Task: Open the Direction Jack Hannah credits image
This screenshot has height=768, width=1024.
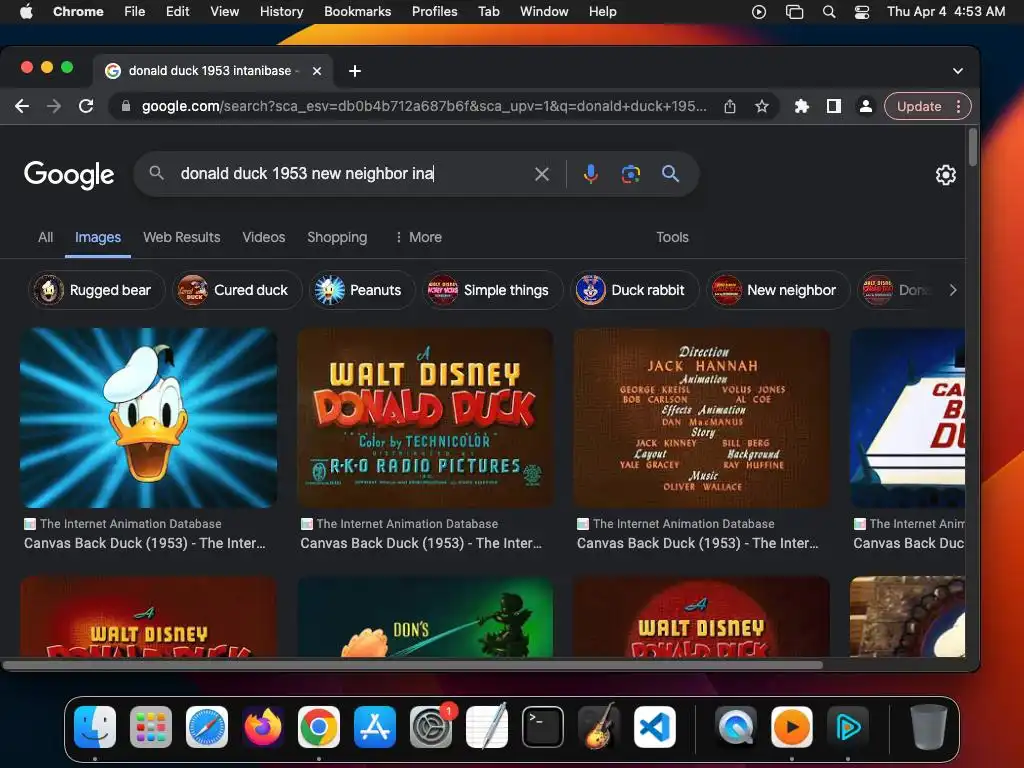Action: [x=701, y=418]
